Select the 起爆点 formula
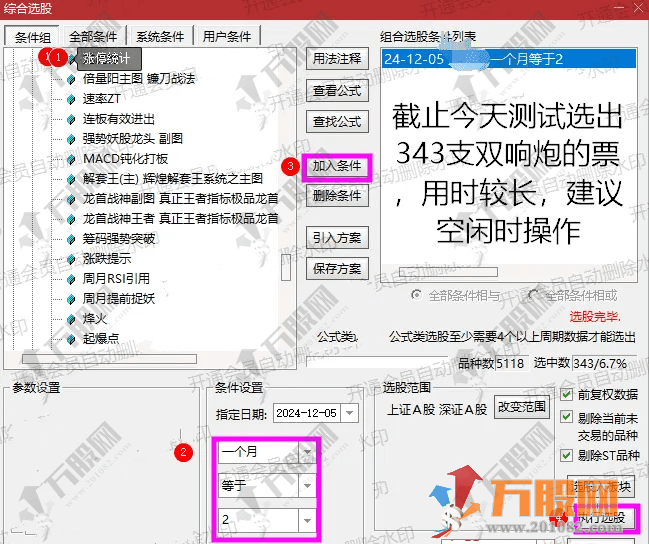The height and width of the screenshot is (544, 649). pyautogui.click(x=101, y=339)
